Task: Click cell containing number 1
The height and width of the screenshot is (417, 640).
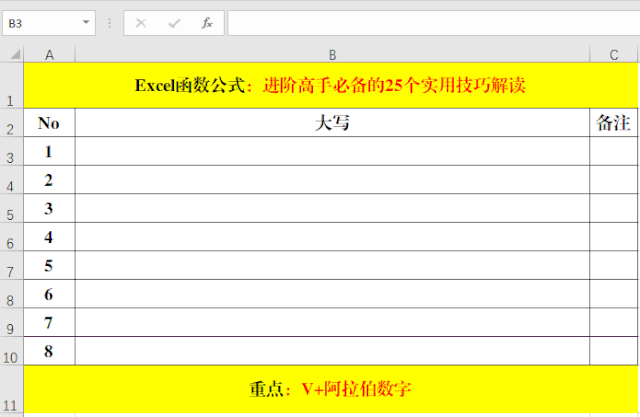Action: point(49,151)
